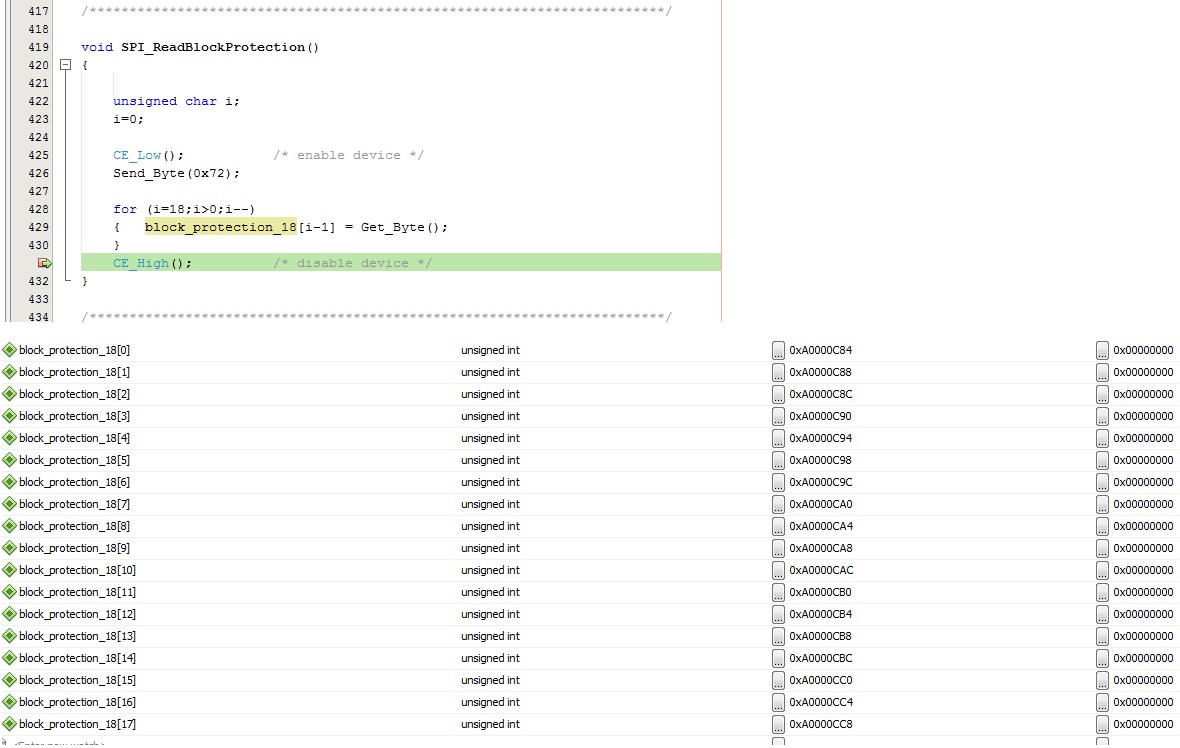Click the CE_Low() call on line 425
The width and height of the screenshot is (1180, 748).
pos(148,155)
